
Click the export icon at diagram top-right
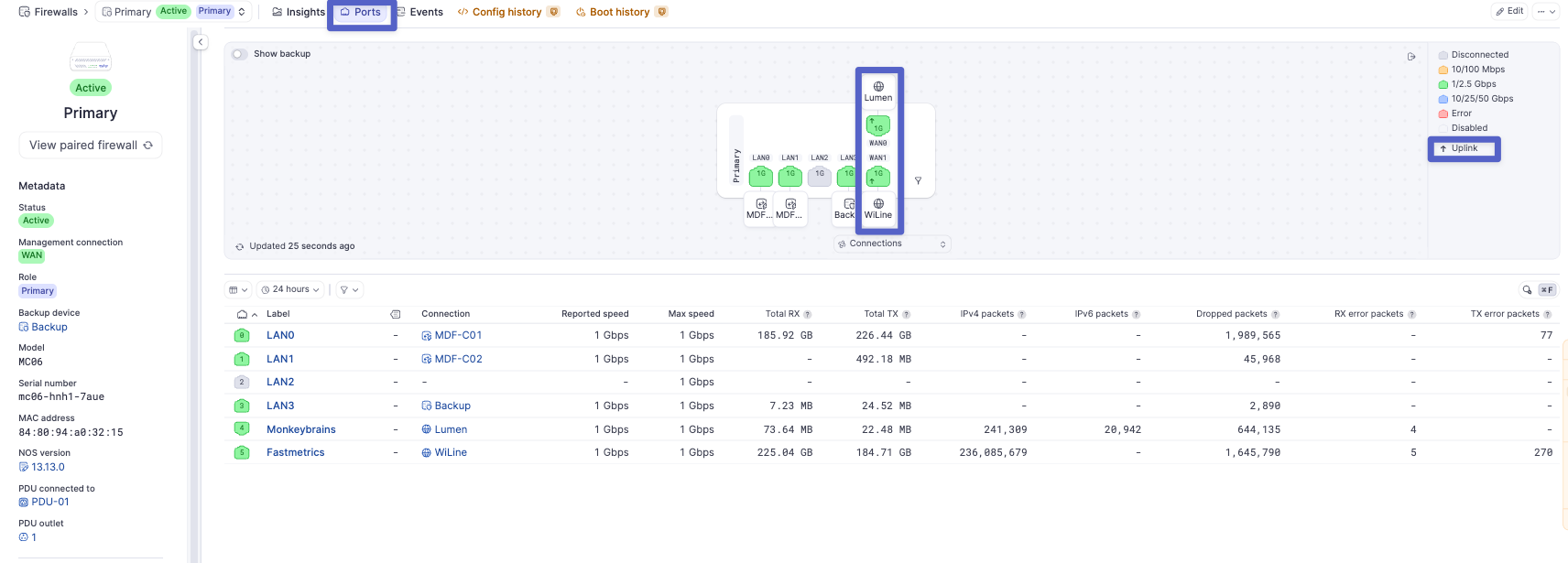(1411, 57)
